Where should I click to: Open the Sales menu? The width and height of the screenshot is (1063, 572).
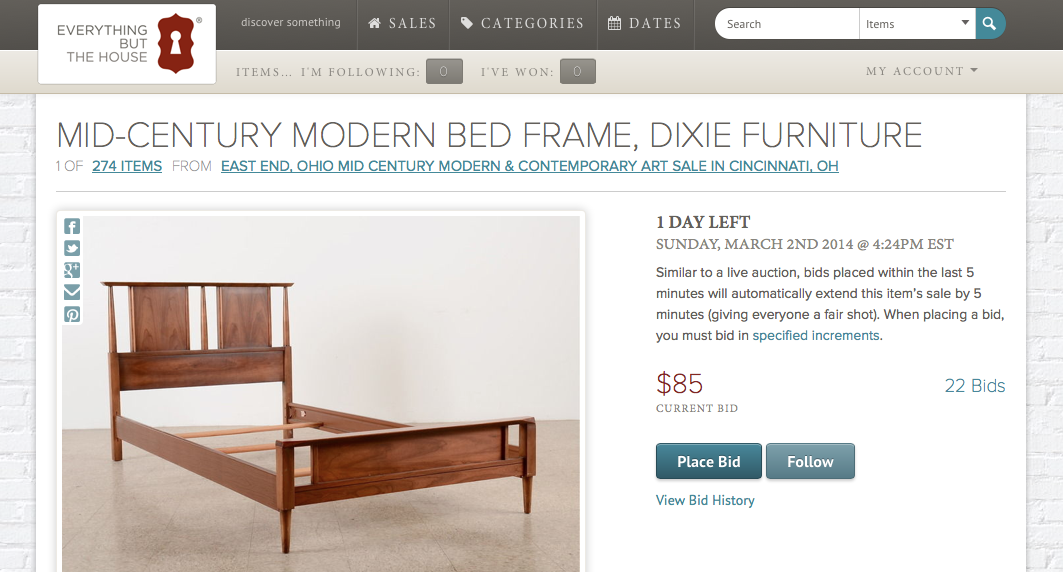402,24
